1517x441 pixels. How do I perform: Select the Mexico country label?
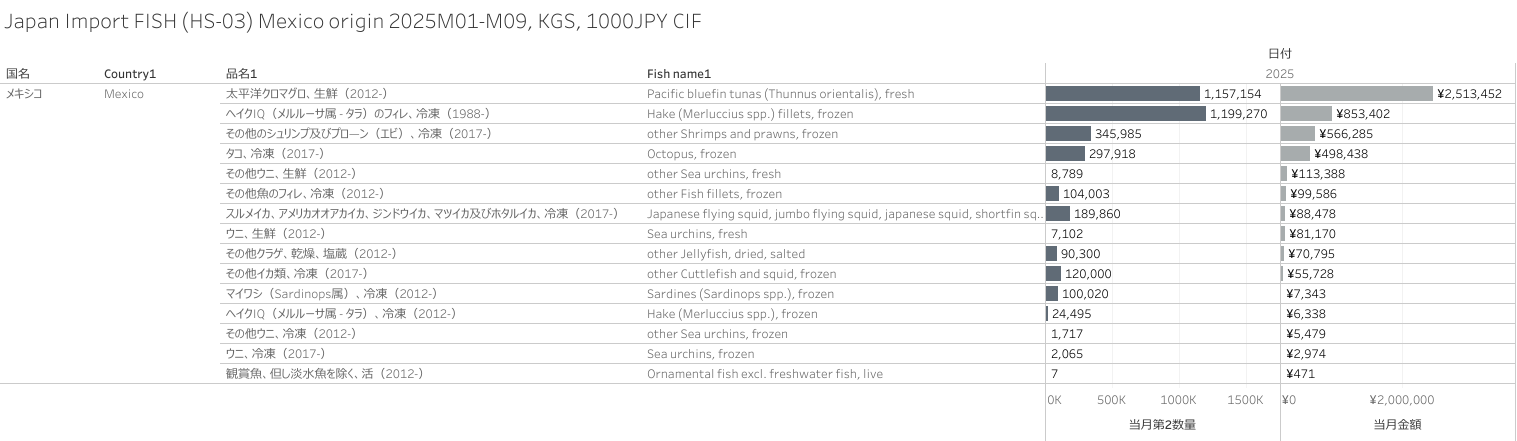[124, 94]
